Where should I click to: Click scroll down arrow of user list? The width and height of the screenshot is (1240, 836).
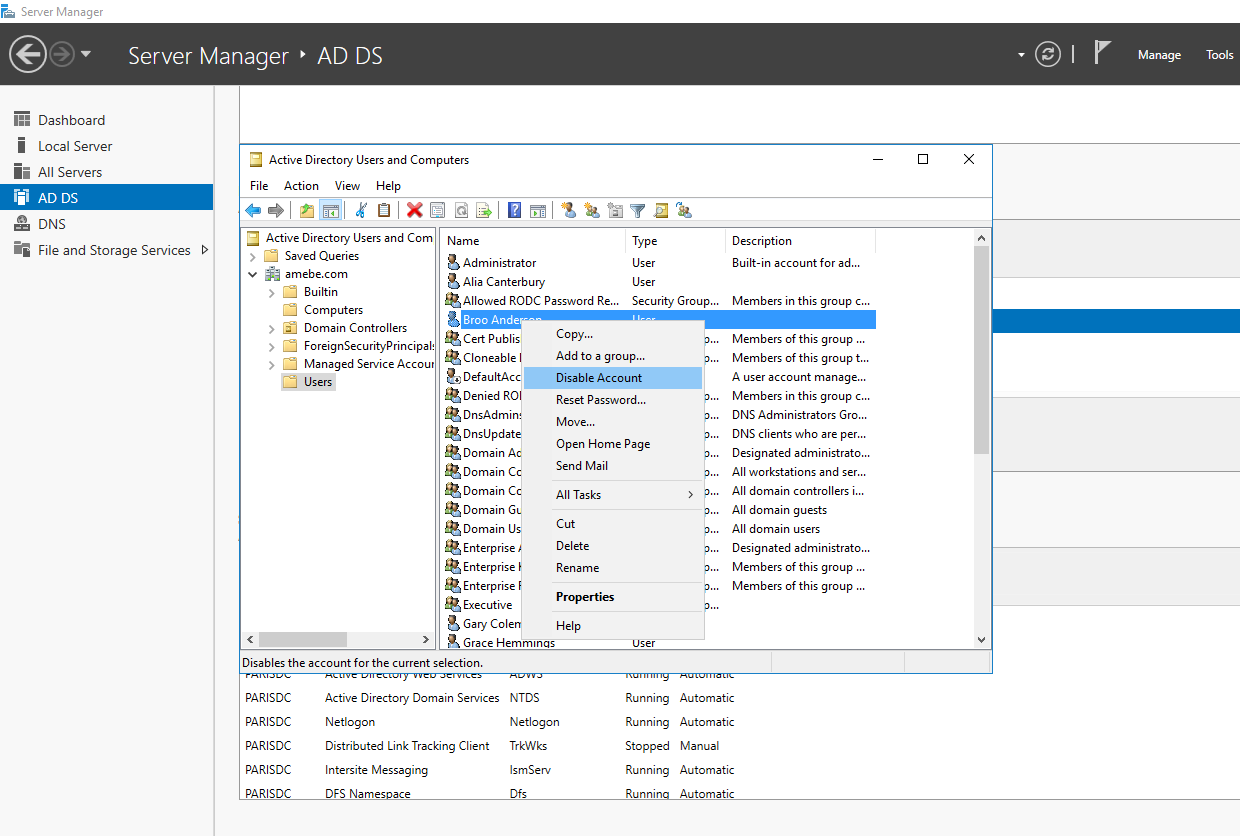coord(981,640)
